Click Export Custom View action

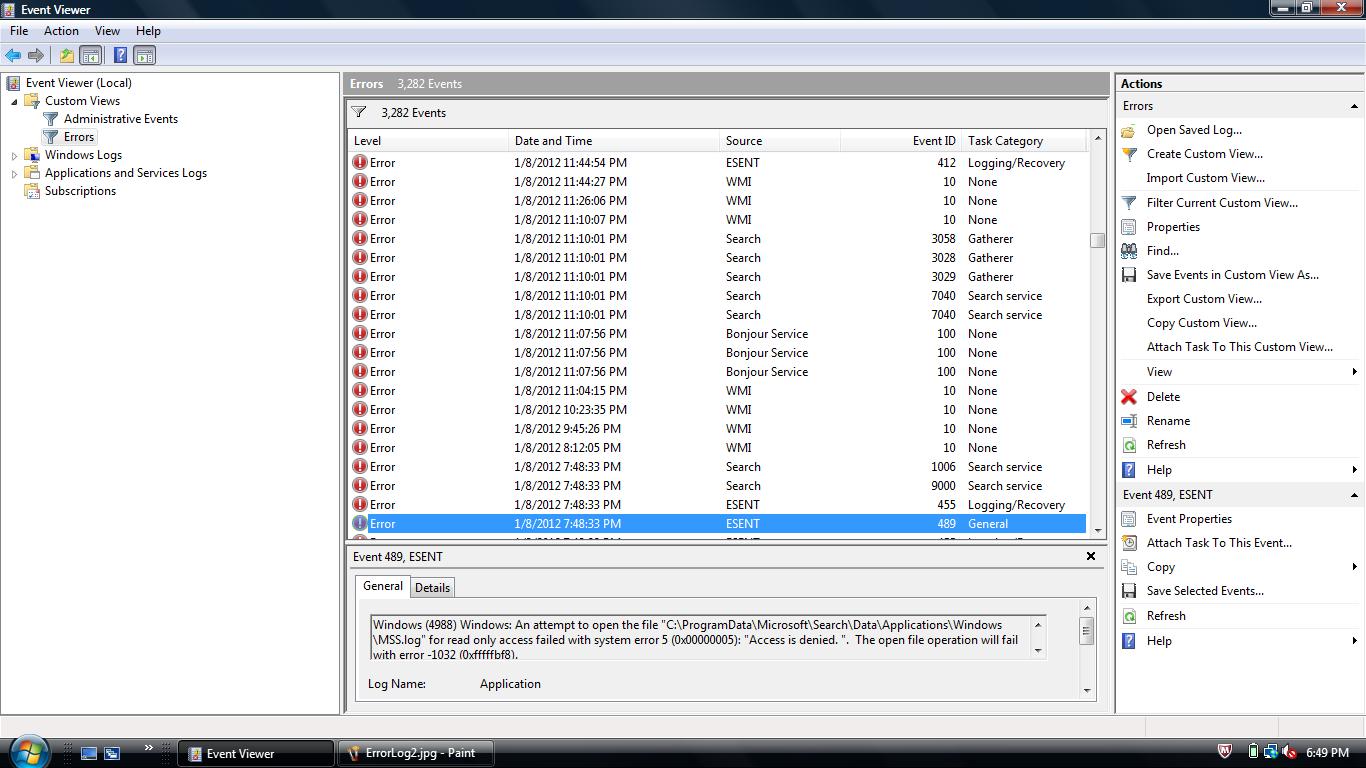click(1204, 299)
